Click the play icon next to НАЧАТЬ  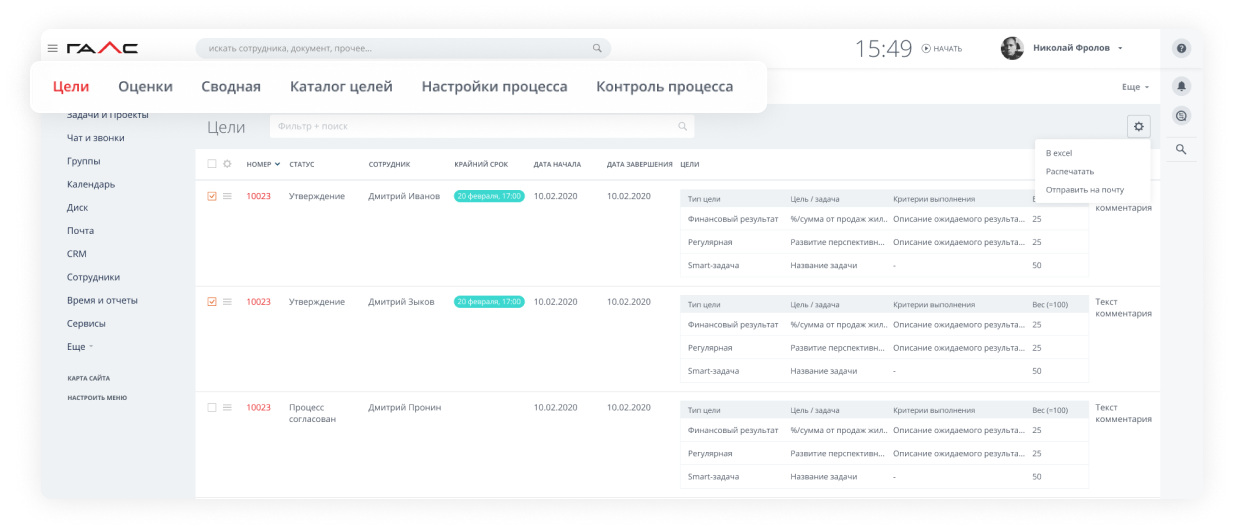point(926,48)
